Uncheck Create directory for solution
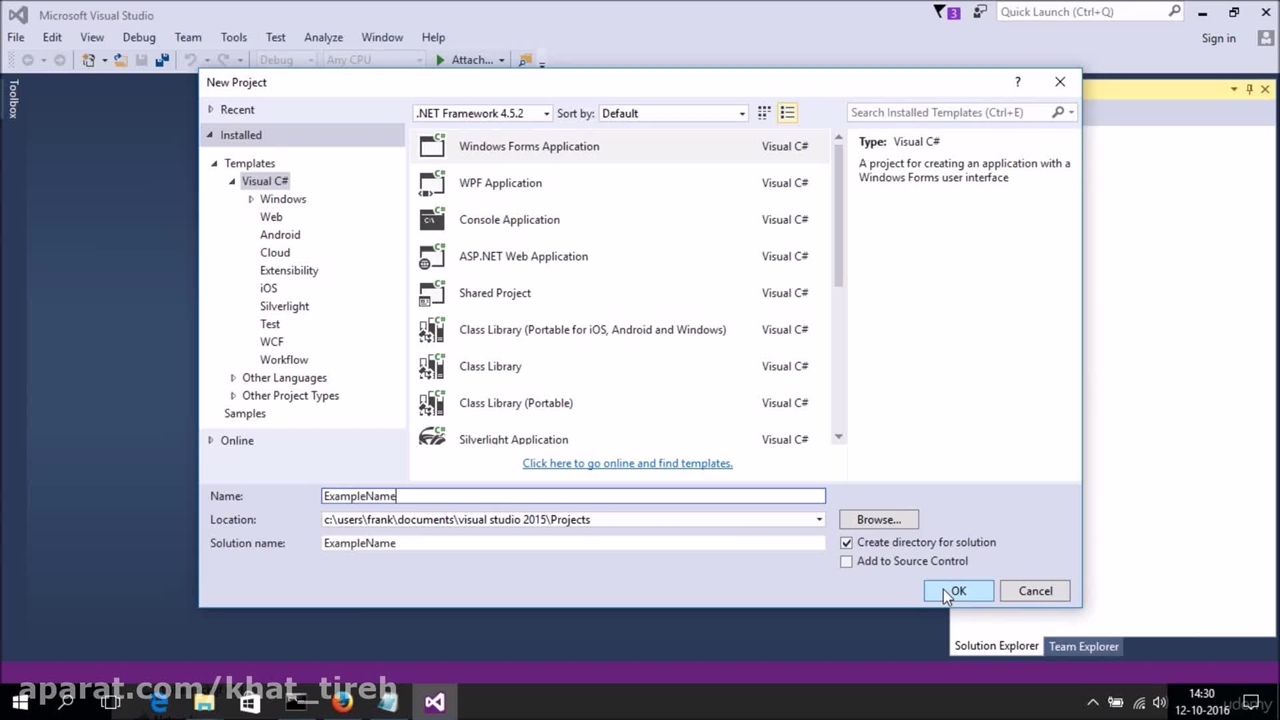 pos(847,543)
